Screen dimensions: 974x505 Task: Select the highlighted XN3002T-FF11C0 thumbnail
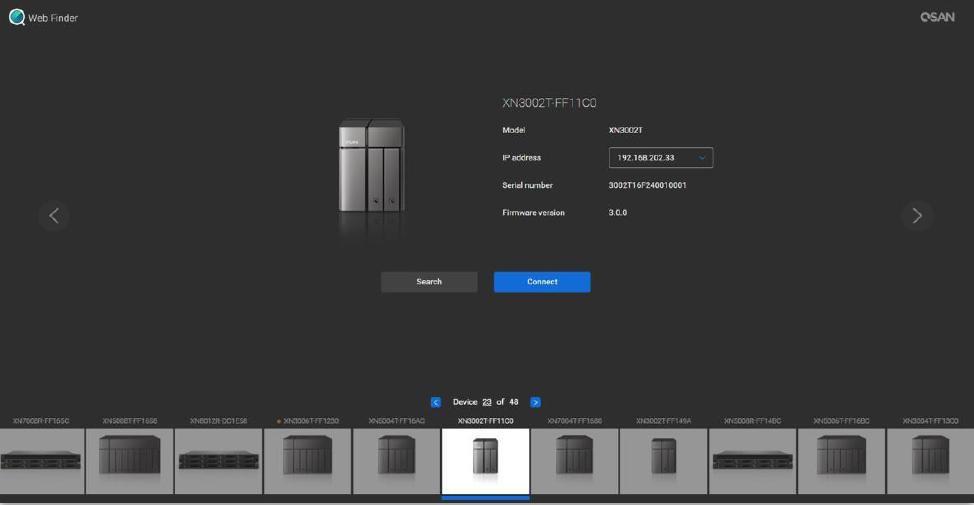pyautogui.click(x=485, y=460)
